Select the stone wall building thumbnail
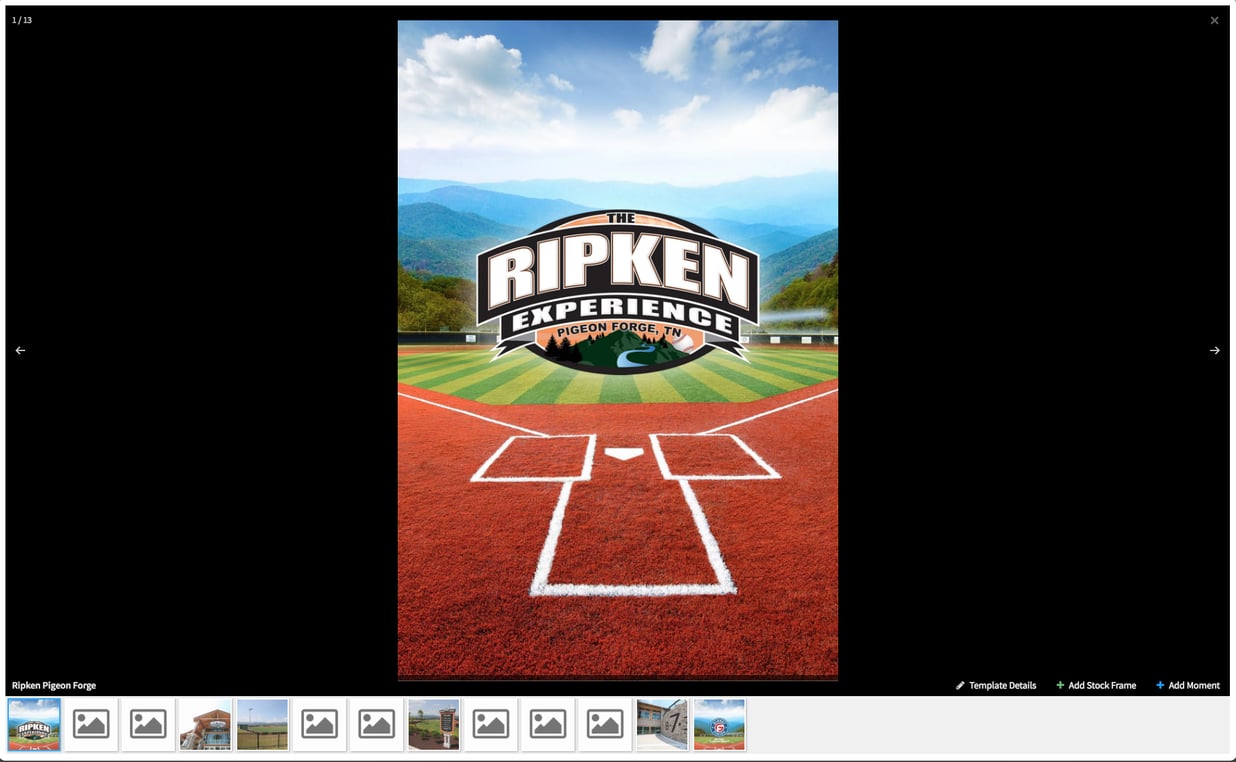This screenshot has height=762, width=1236. pos(662,724)
